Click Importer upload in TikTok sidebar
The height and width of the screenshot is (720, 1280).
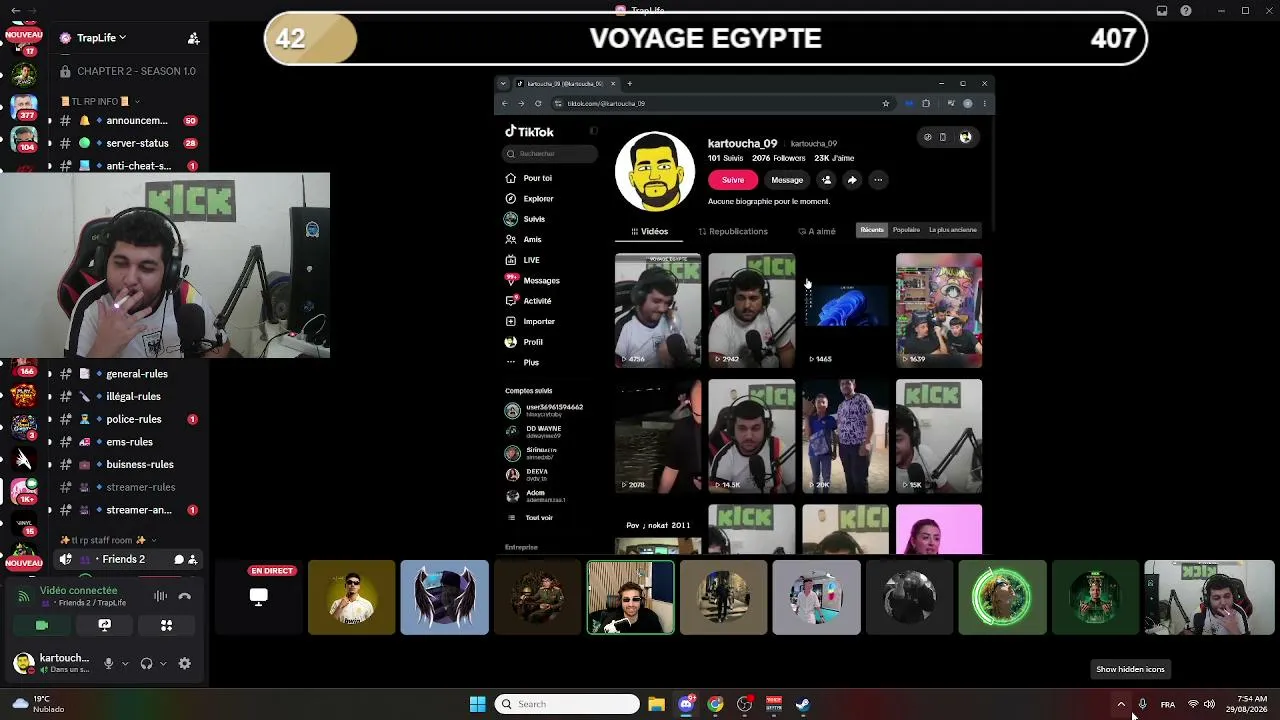(530, 321)
